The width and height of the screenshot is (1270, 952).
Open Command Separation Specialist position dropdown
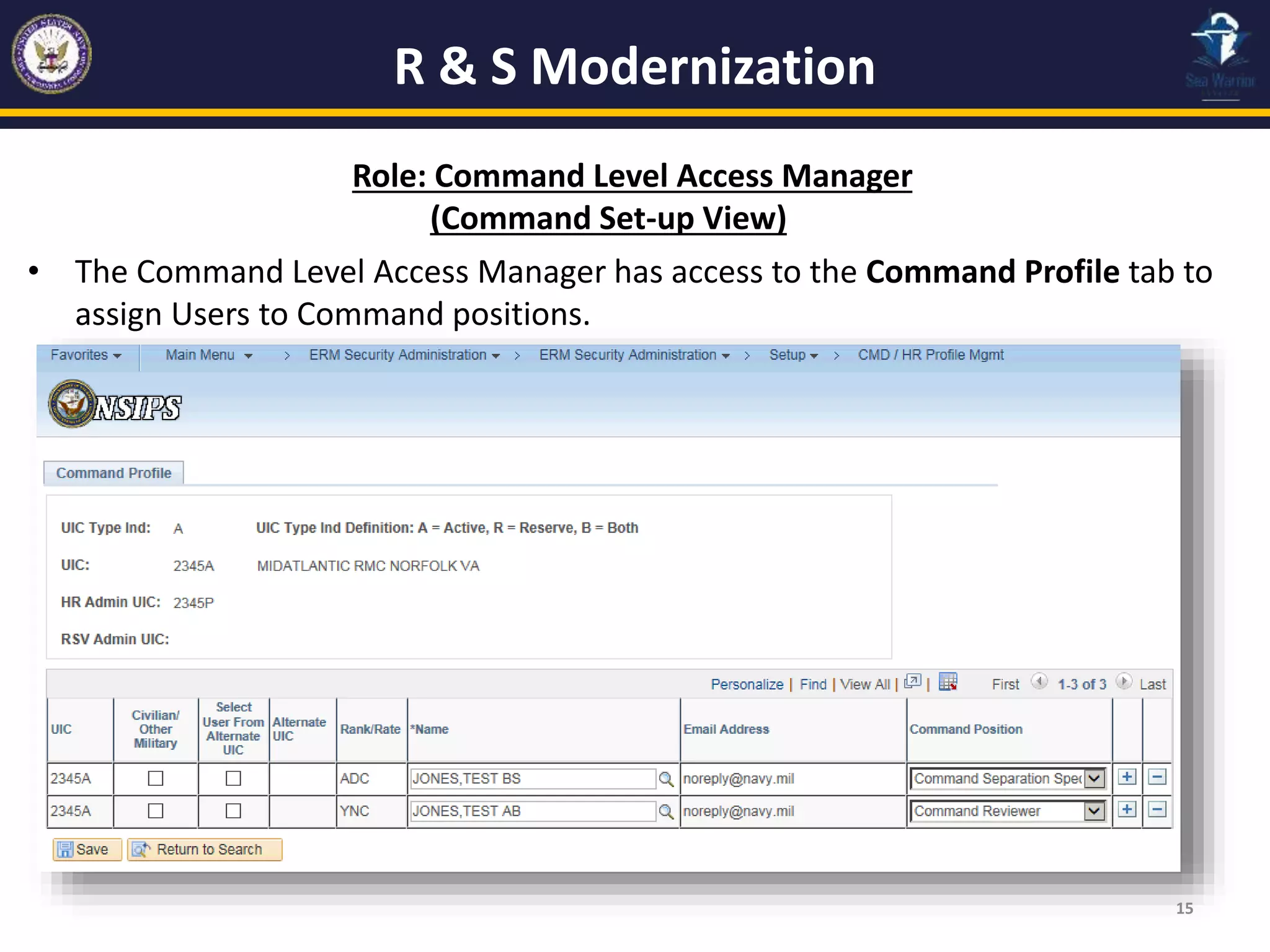tap(1095, 778)
